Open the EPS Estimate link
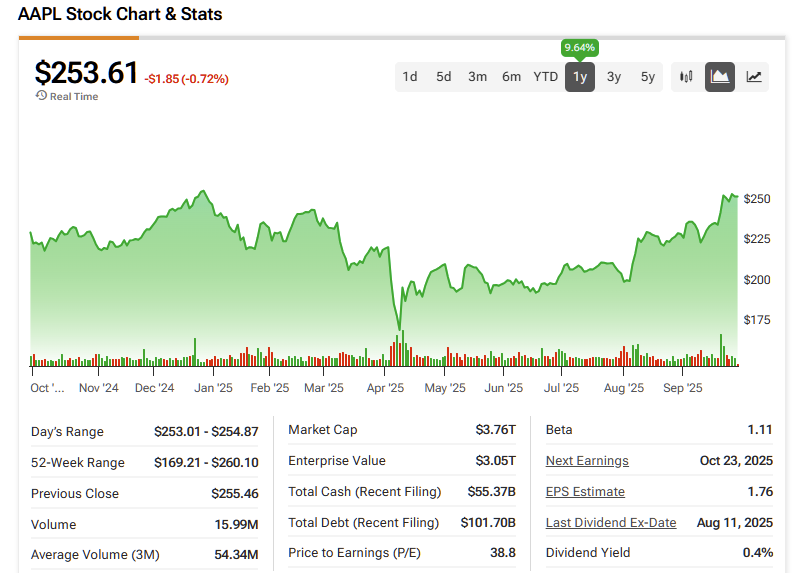 [585, 492]
